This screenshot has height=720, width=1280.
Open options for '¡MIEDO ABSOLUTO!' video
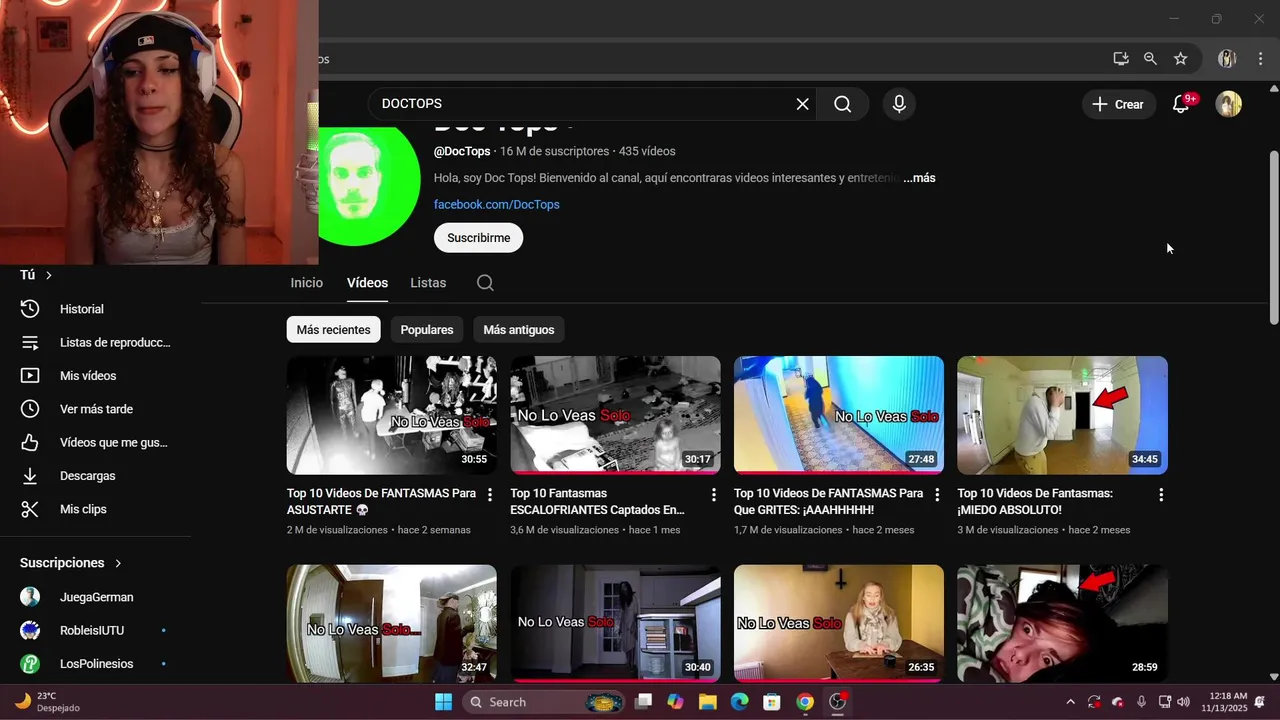click(1161, 495)
